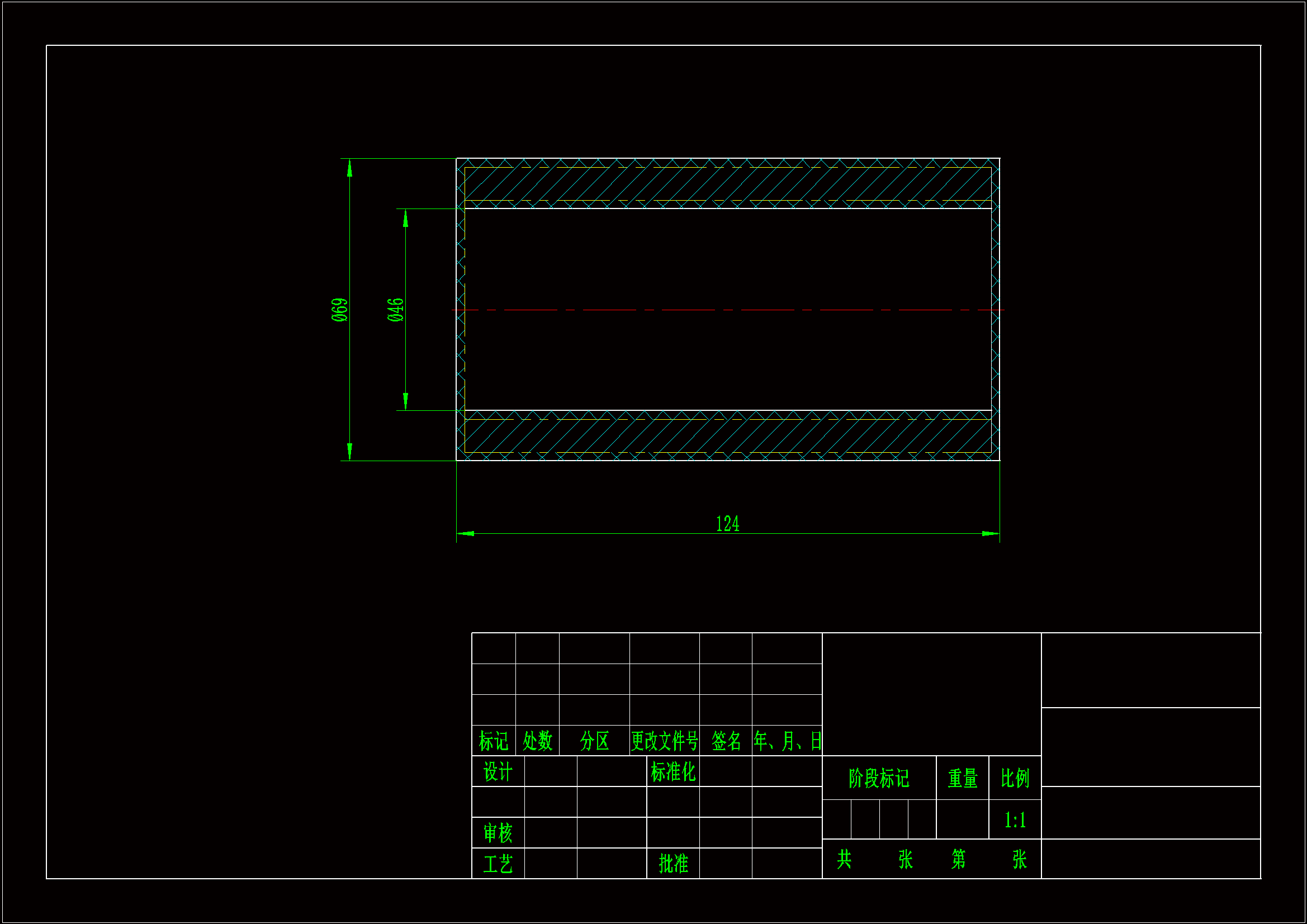
Task: Click the 标准化 label in title block
Action: (x=673, y=772)
